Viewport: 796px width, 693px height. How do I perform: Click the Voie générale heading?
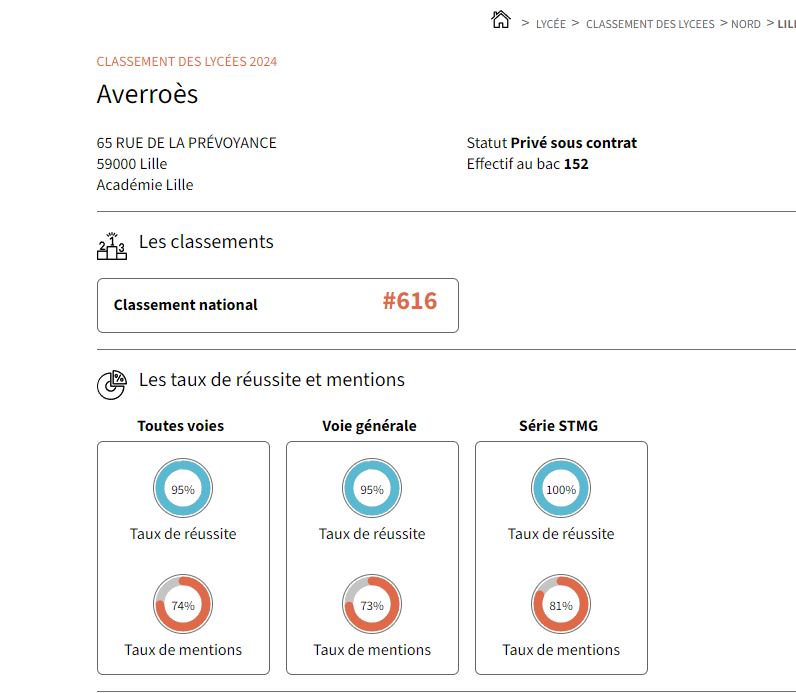click(x=369, y=425)
